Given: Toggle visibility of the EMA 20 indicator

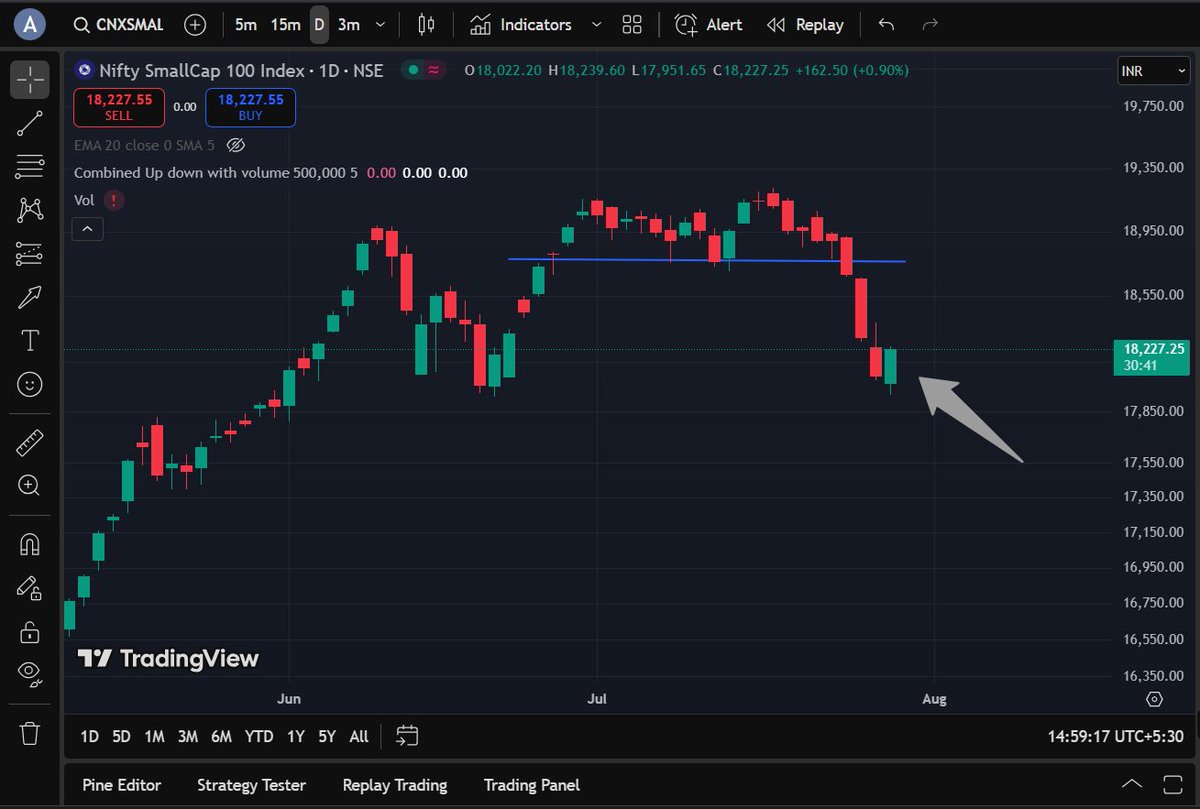Looking at the screenshot, I should pos(236,145).
